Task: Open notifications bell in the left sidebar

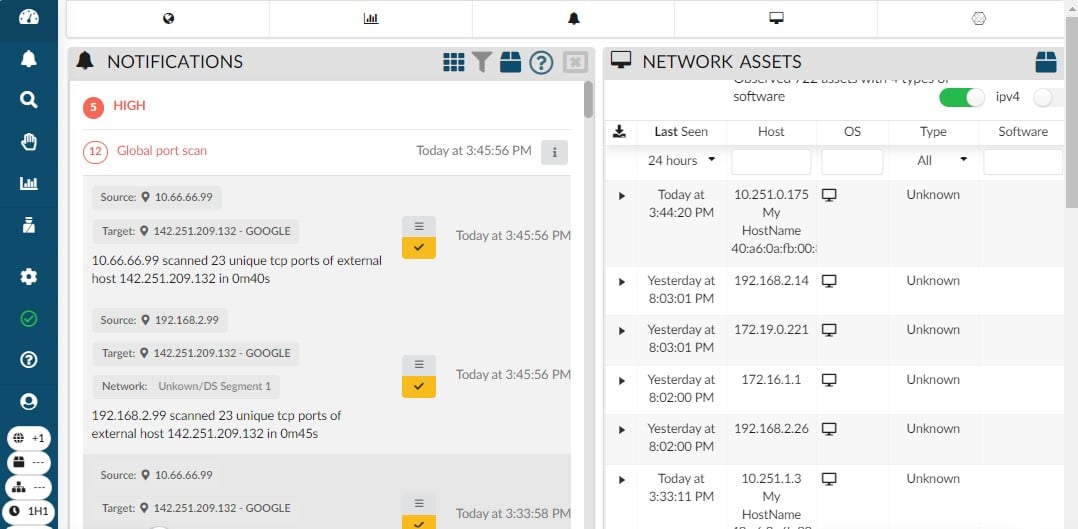Action: (28, 59)
